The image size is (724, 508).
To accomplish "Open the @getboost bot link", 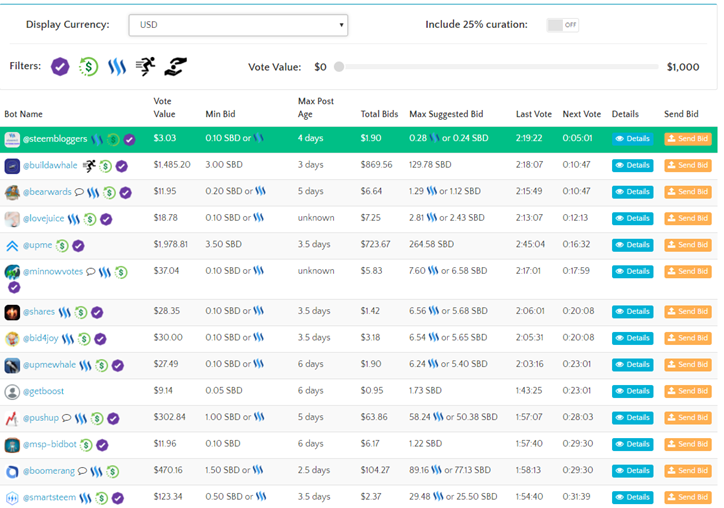I will point(43,391).
